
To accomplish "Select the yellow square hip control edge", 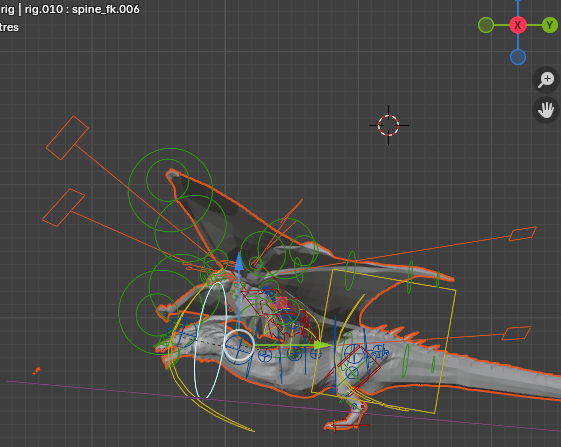I will 384,342.
